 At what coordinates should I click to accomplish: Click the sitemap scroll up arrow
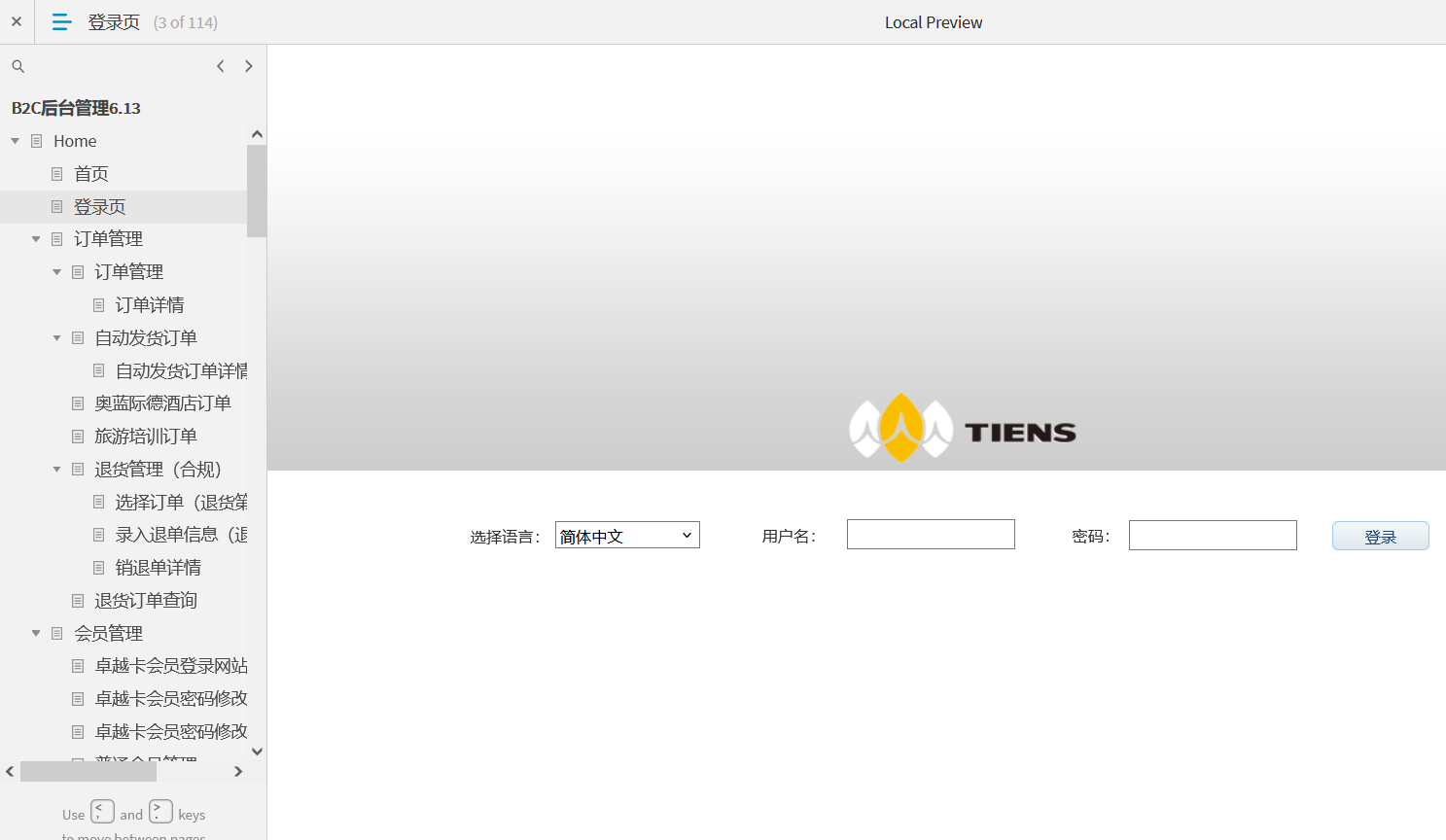257,134
